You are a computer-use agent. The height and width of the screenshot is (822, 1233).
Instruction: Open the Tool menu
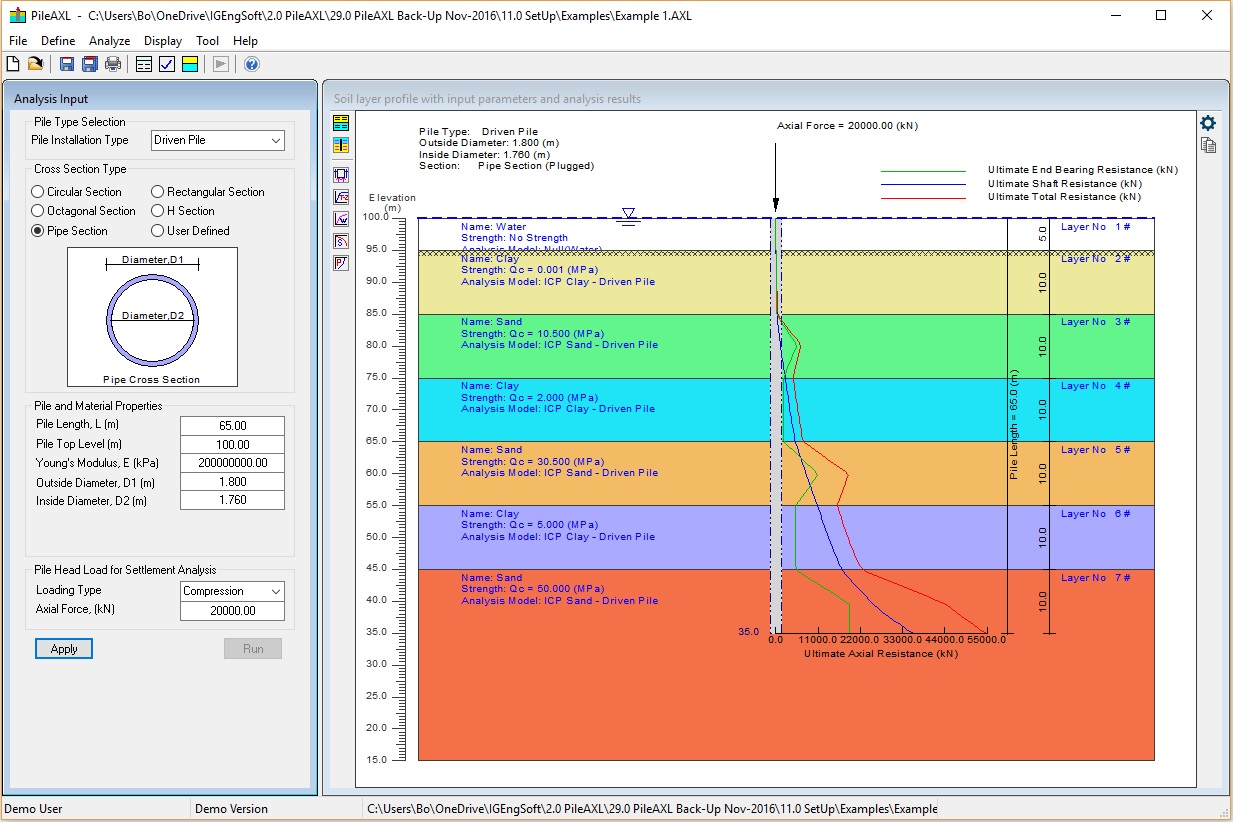tap(208, 41)
